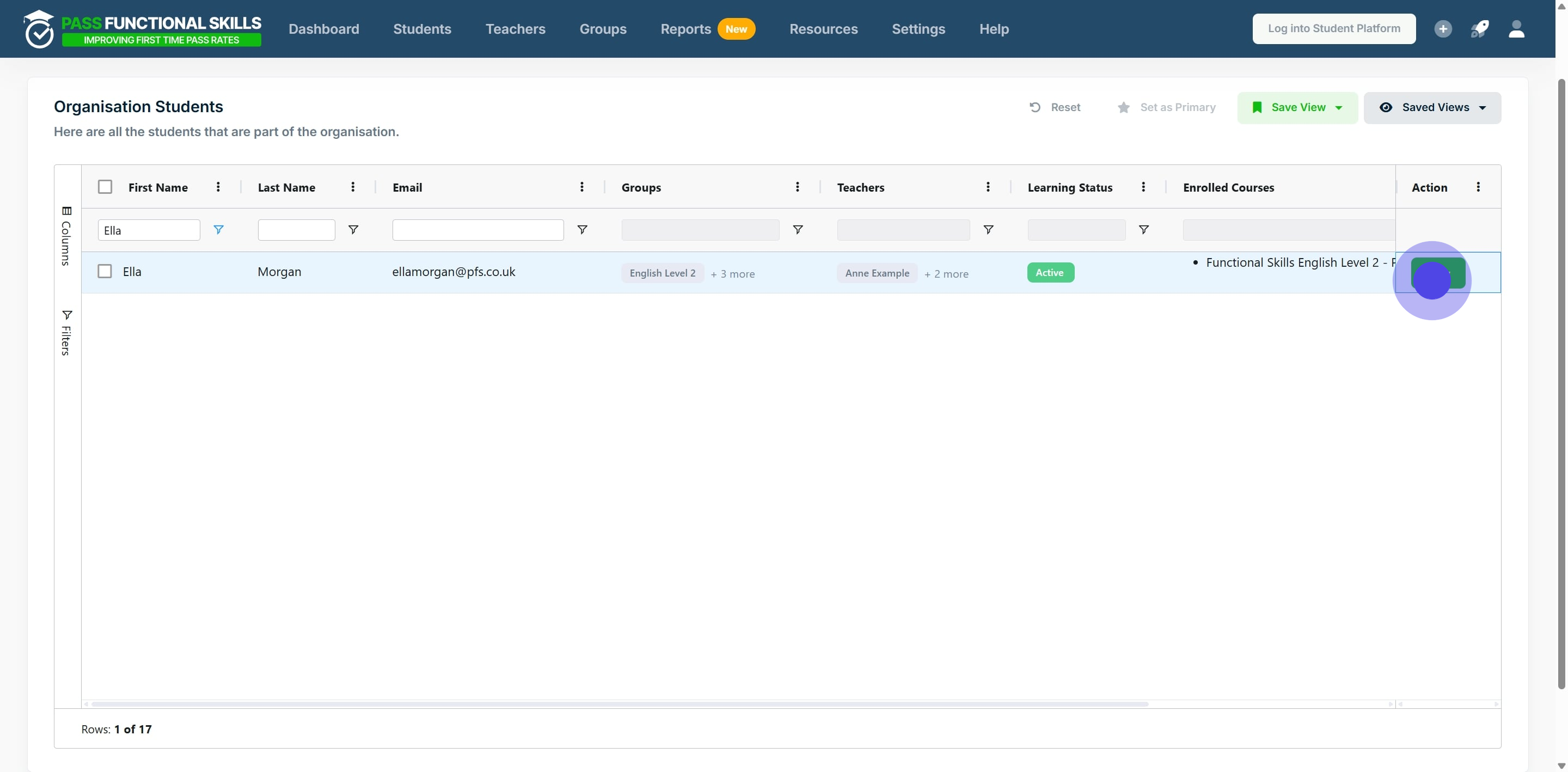Screen dimensions: 1568x772
Task: Tick the checkbox for Ella Morgan
Action: [x=105, y=271]
